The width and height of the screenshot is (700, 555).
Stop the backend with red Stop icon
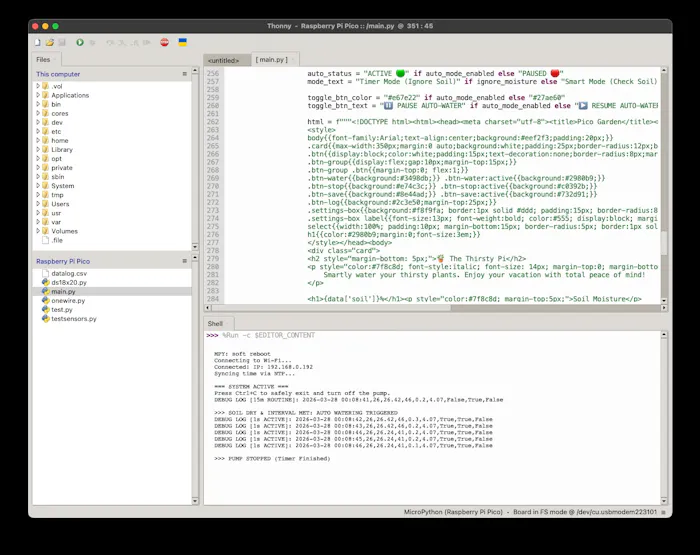tap(164, 42)
